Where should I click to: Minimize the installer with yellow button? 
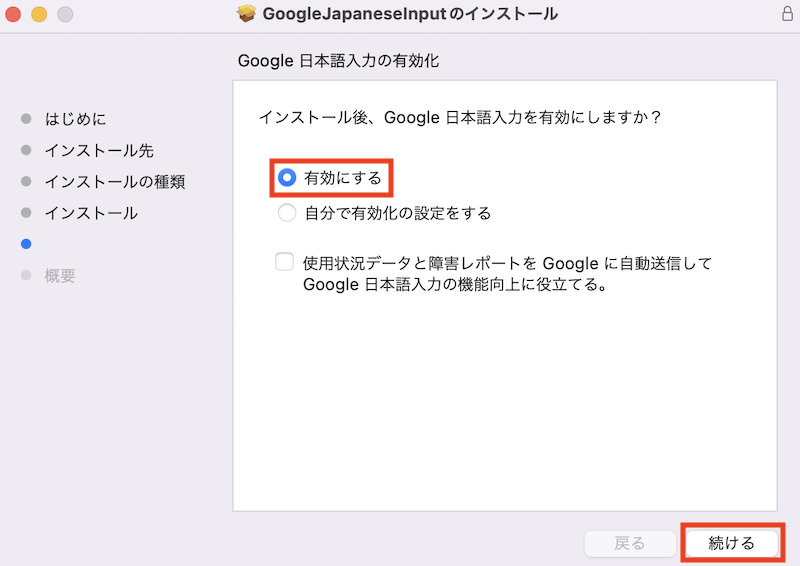click(x=39, y=14)
